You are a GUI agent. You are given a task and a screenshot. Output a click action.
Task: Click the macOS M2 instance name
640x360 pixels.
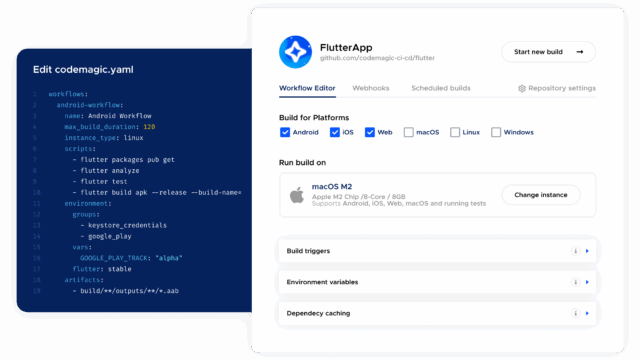(332, 187)
